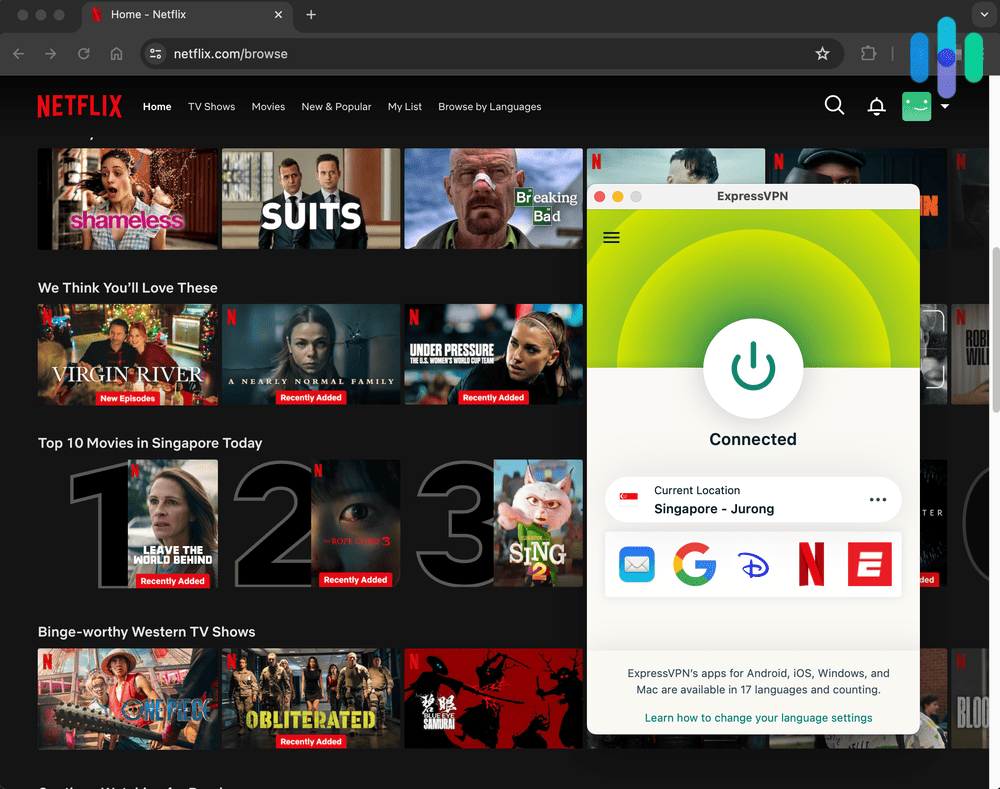Open Netflix search

coord(833,105)
